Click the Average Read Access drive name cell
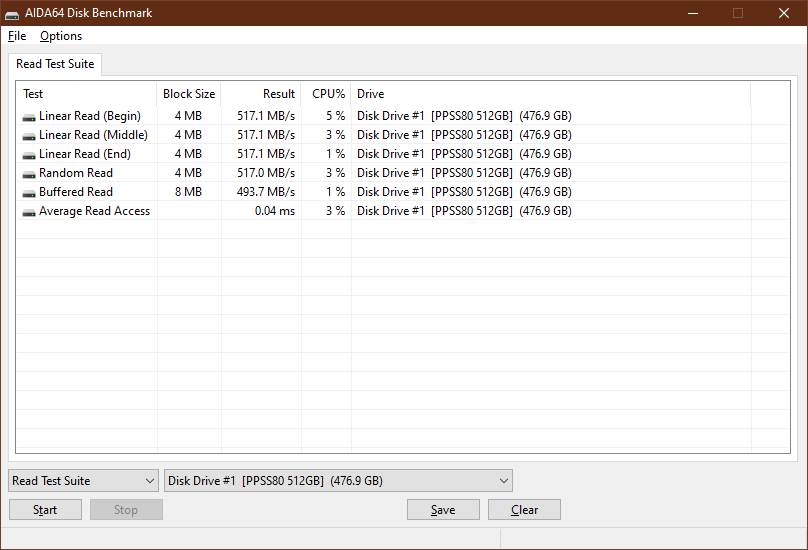Viewport: 808px width, 550px height. 464,211
